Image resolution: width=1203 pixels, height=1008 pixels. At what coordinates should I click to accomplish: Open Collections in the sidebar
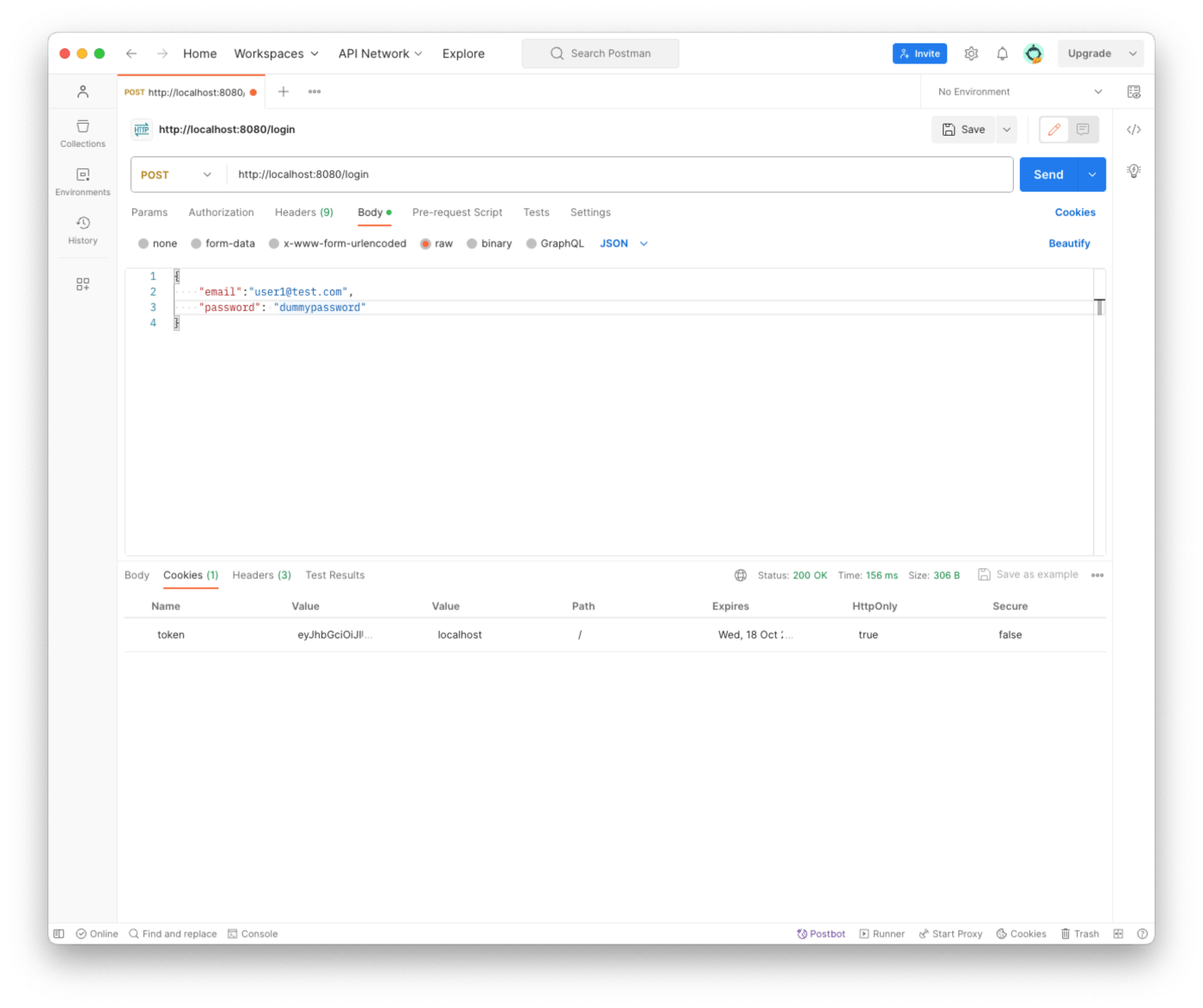(x=82, y=134)
